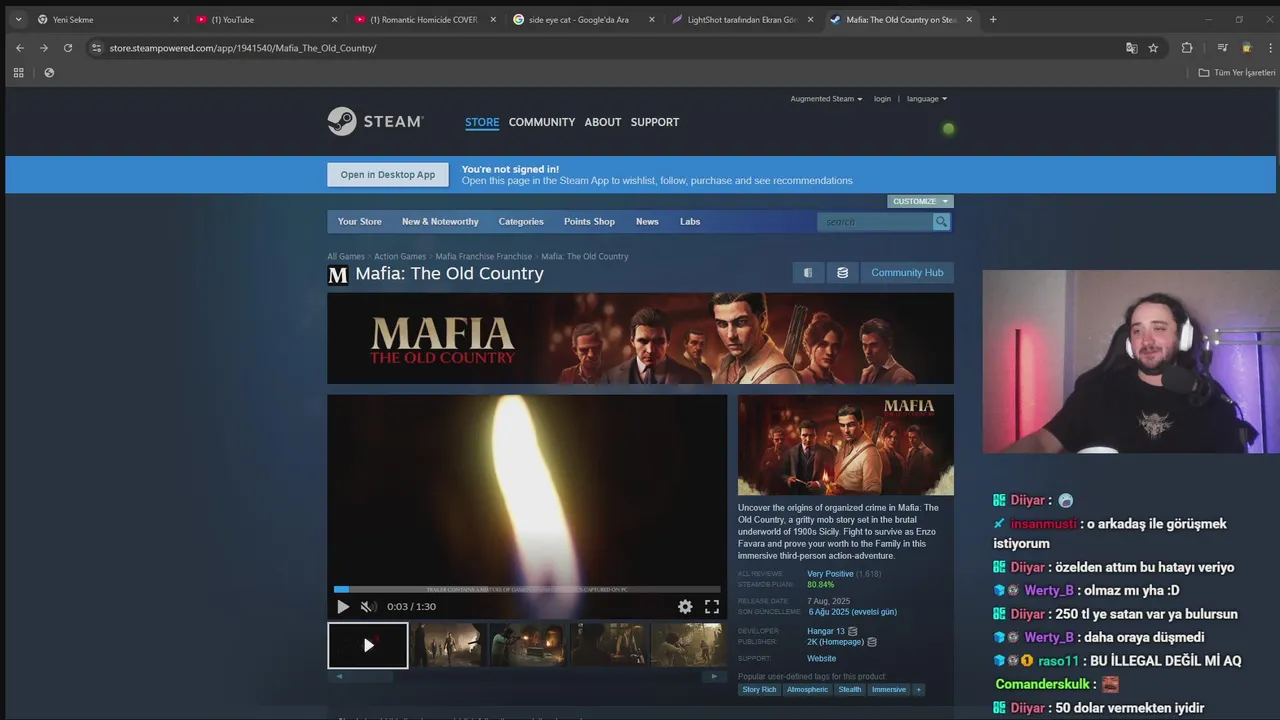This screenshot has height=720, width=1280.
Task: Open the Your Store menu
Action: point(359,222)
